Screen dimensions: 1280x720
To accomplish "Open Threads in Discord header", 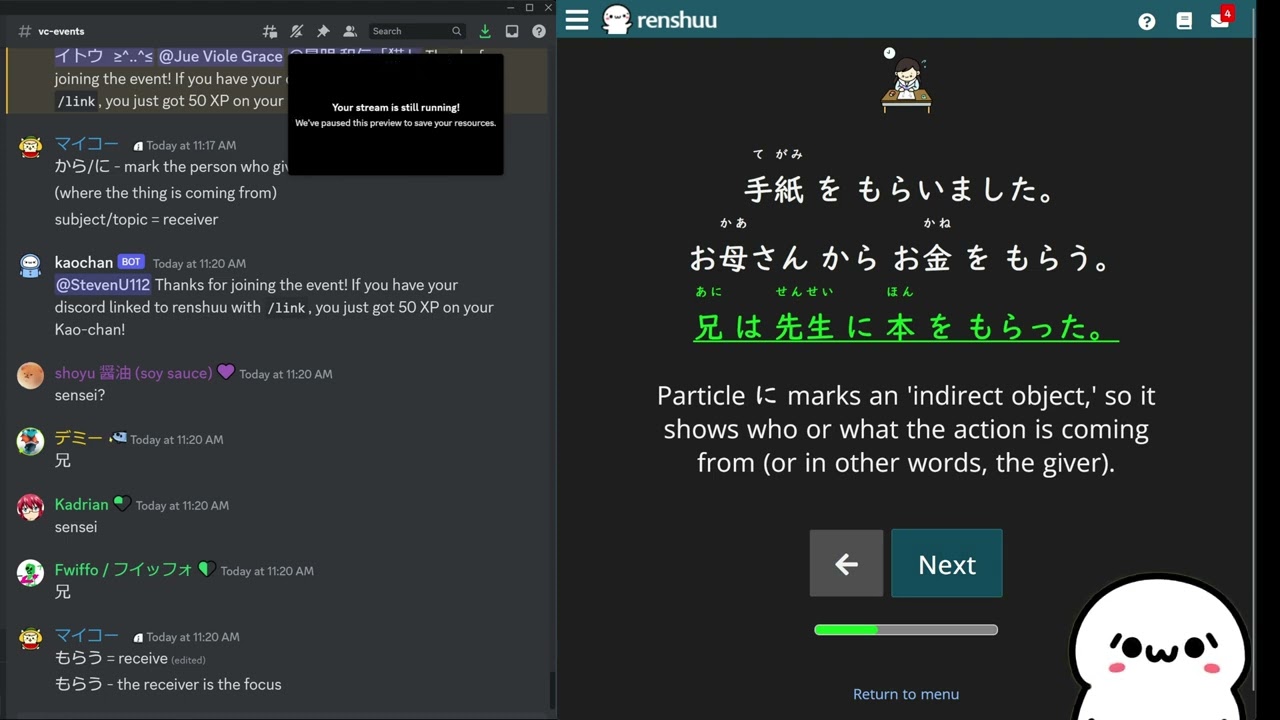I will [270, 31].
